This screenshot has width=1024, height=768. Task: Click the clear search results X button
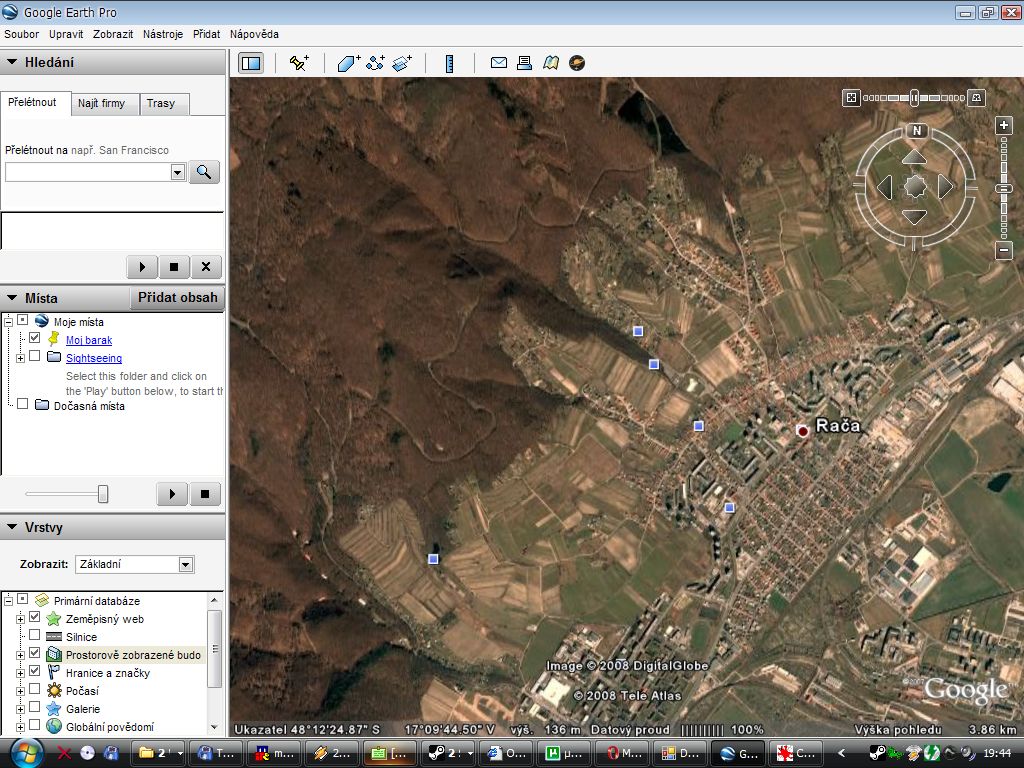click(x=206, y=266)
